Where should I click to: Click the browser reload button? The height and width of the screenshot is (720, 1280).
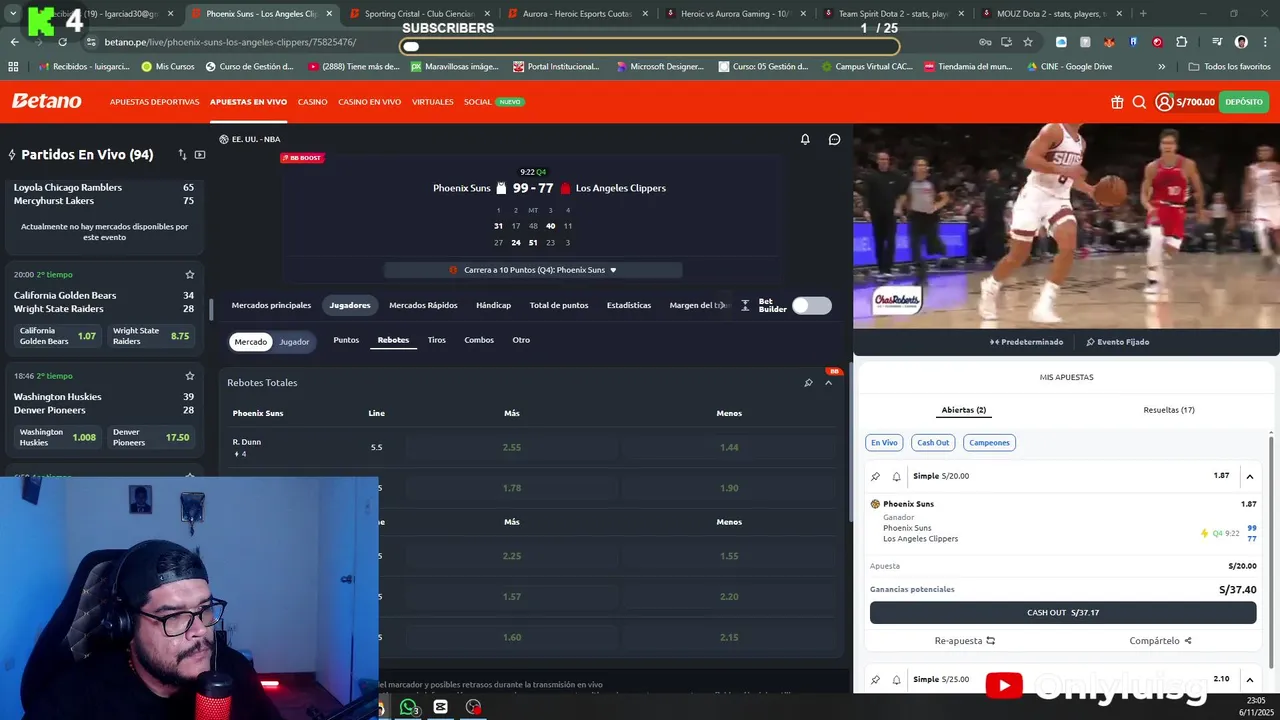click(62, 42)
